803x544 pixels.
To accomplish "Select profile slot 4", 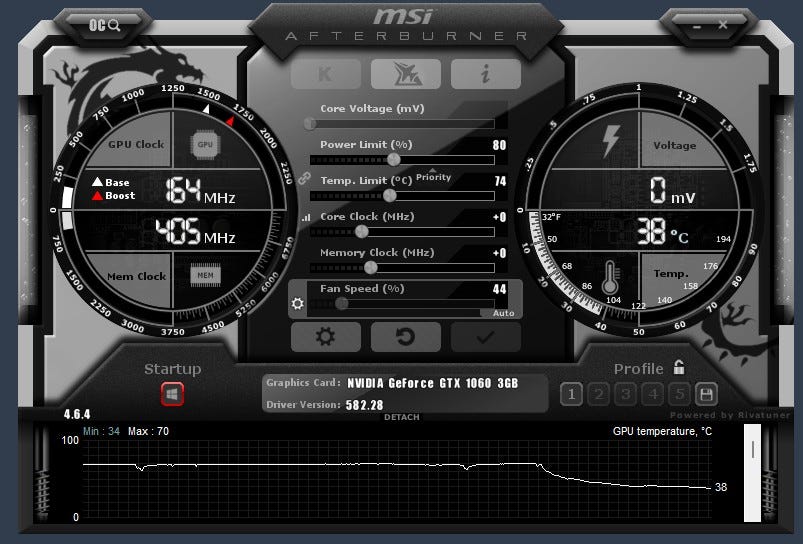I will 653,394.
